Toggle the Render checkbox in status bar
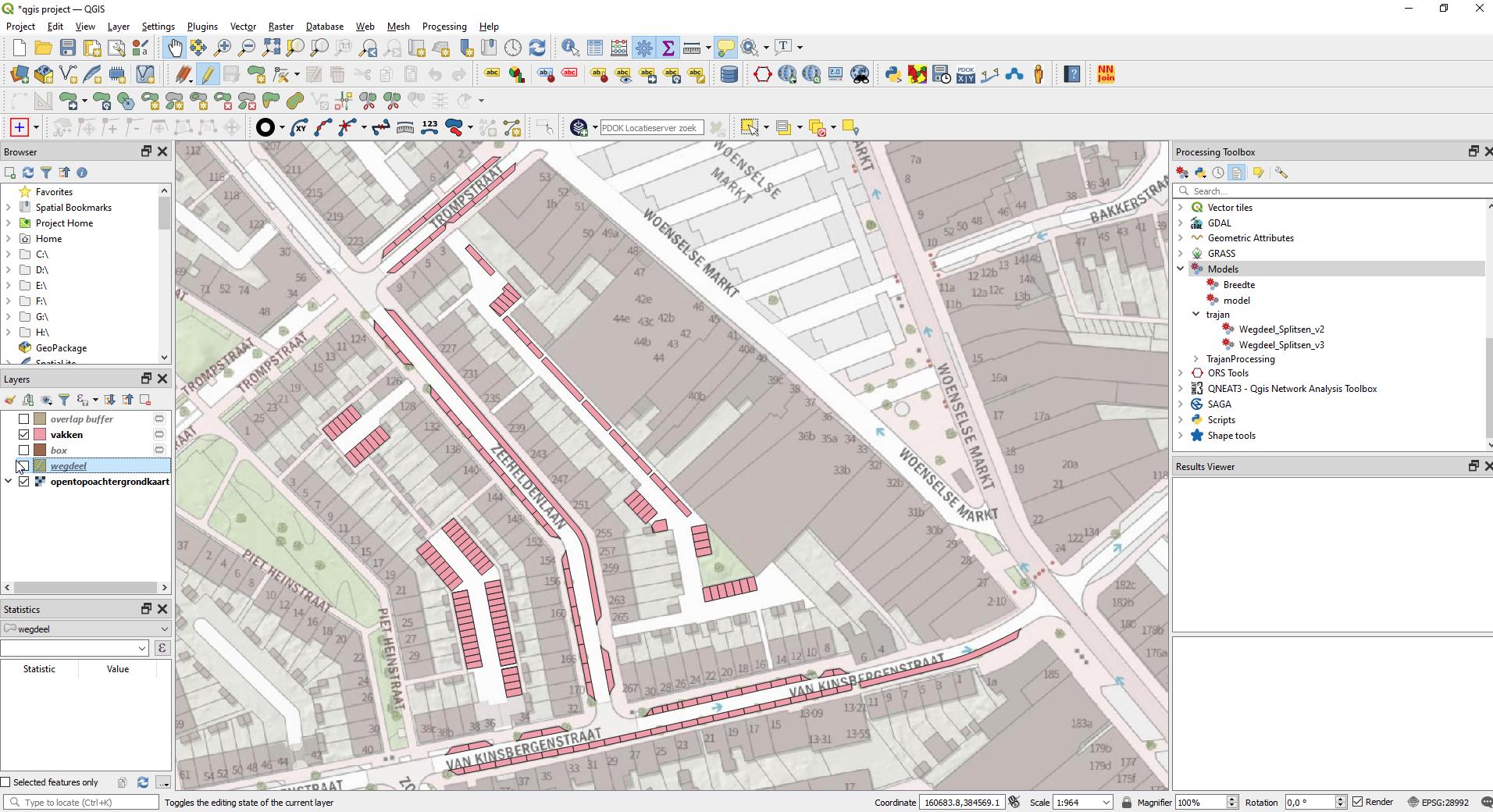This screenshot has height=812, width=1493. coord(1358,802)
